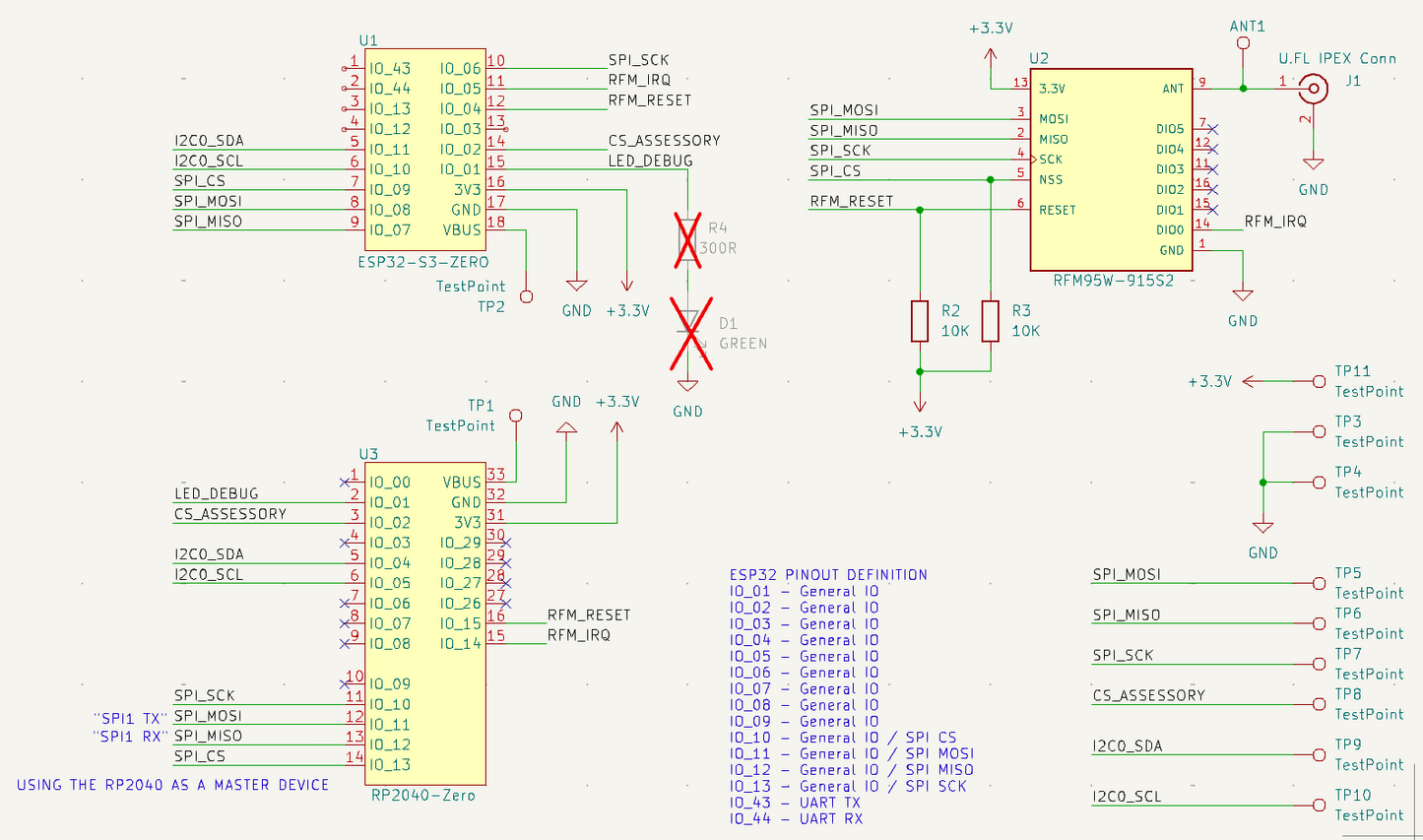Viewport: 1423px width, 840px height.
Task: Select the TP1 test point circle
Action: pos(515,416)
